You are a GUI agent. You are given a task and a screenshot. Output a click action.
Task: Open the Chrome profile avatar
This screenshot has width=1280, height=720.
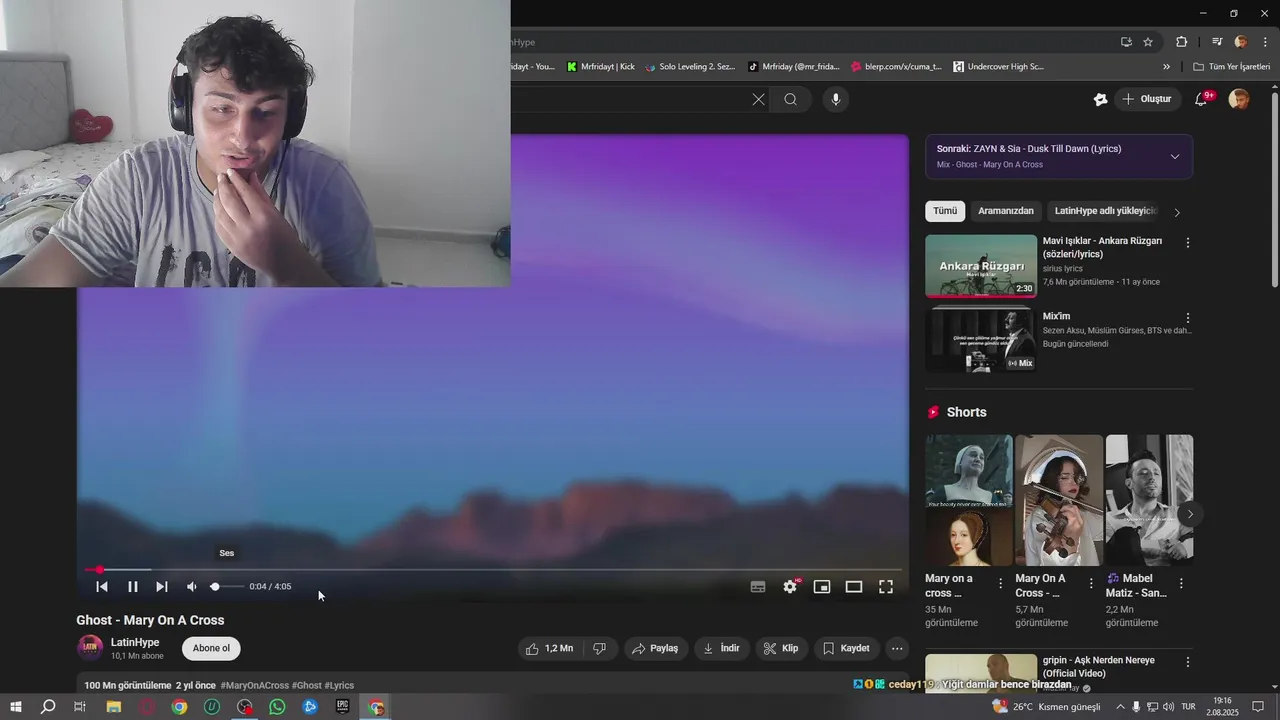[x=1241, y=42]
